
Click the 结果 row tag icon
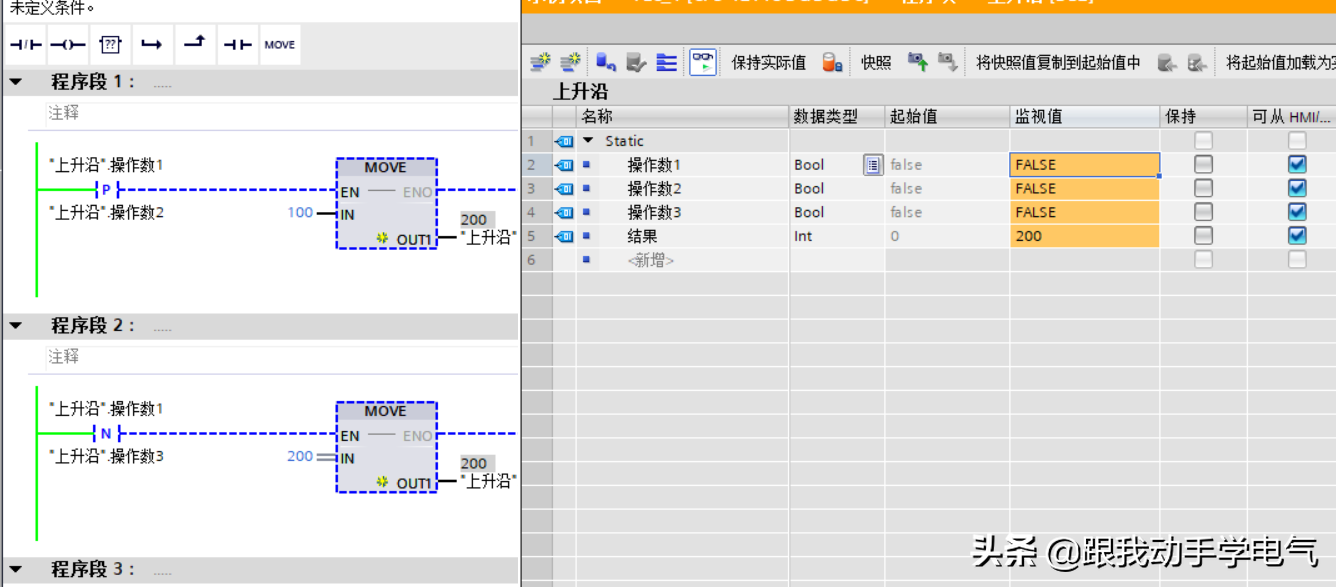tap(565, 236)
